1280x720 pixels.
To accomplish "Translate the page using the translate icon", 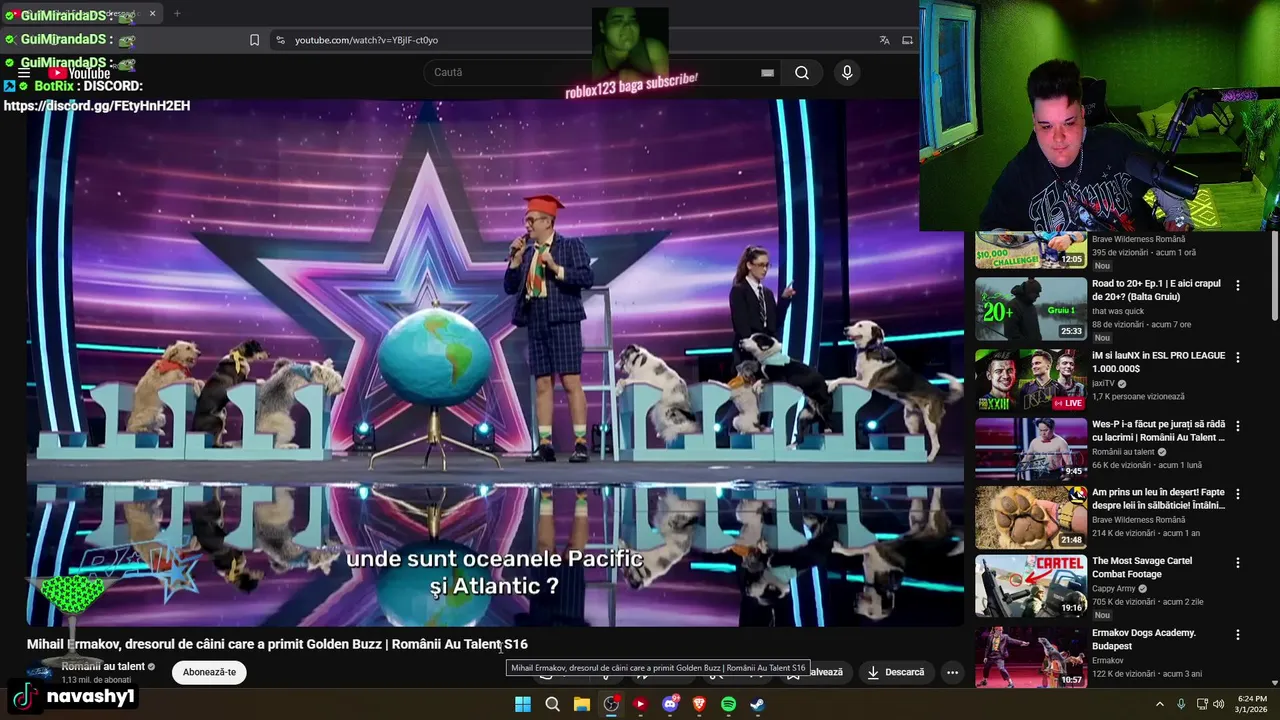I will click(x=884, y=40).
